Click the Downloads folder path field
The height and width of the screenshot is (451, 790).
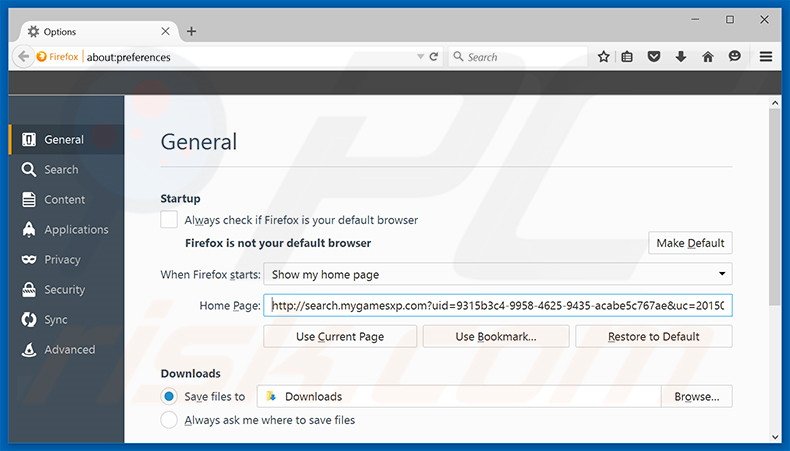click(x=459, y=397)
